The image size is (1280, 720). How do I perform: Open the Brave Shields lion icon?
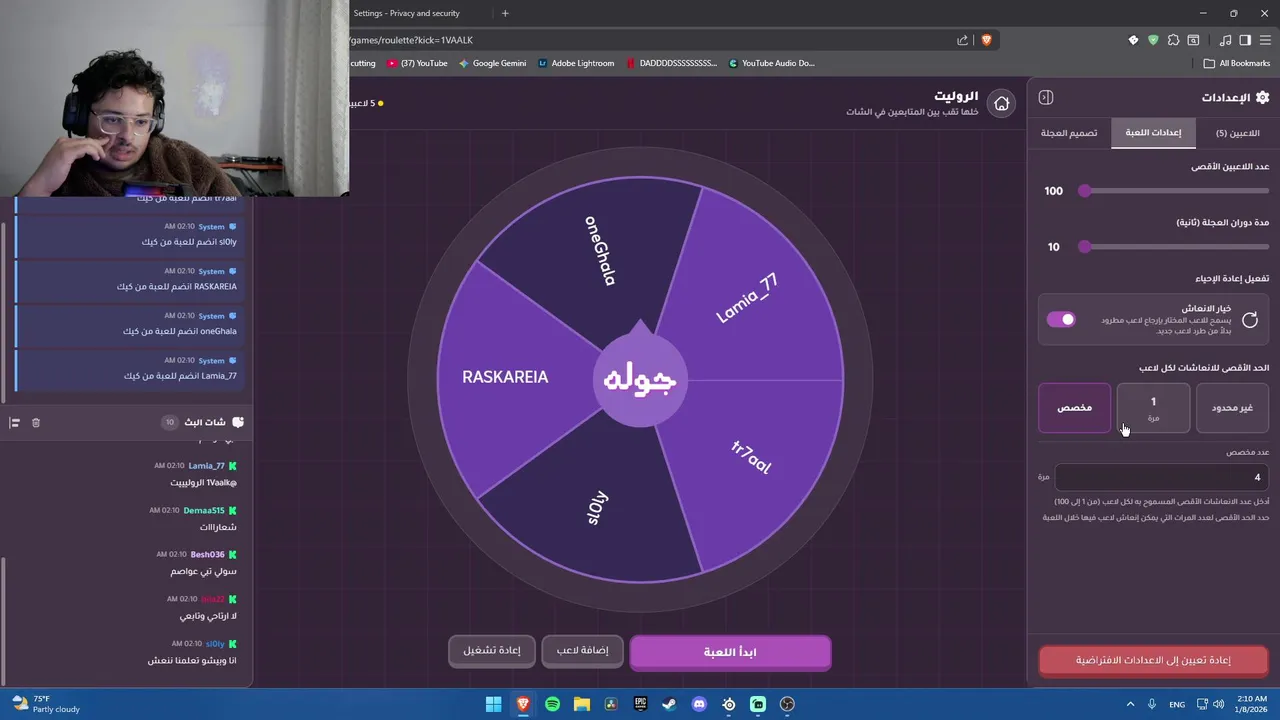(x=986, y=40)
